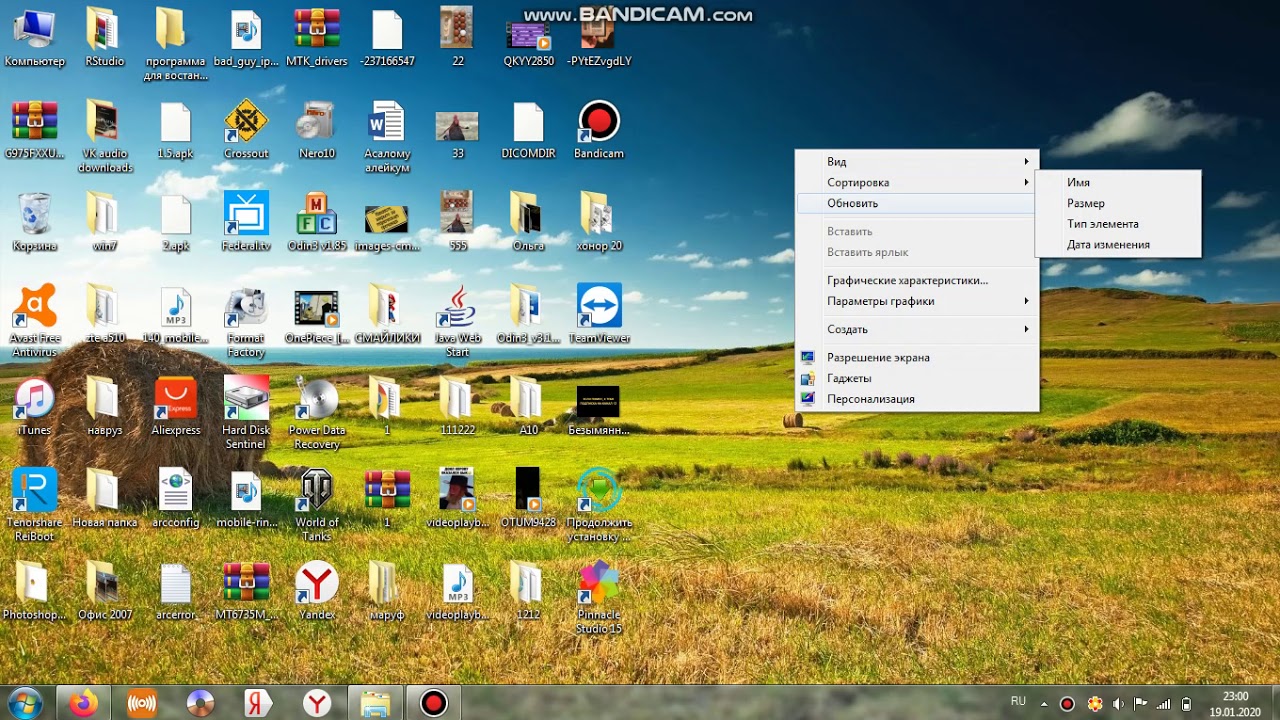
Task: Select the Офис 2007 folder
Action: (105, 590)
